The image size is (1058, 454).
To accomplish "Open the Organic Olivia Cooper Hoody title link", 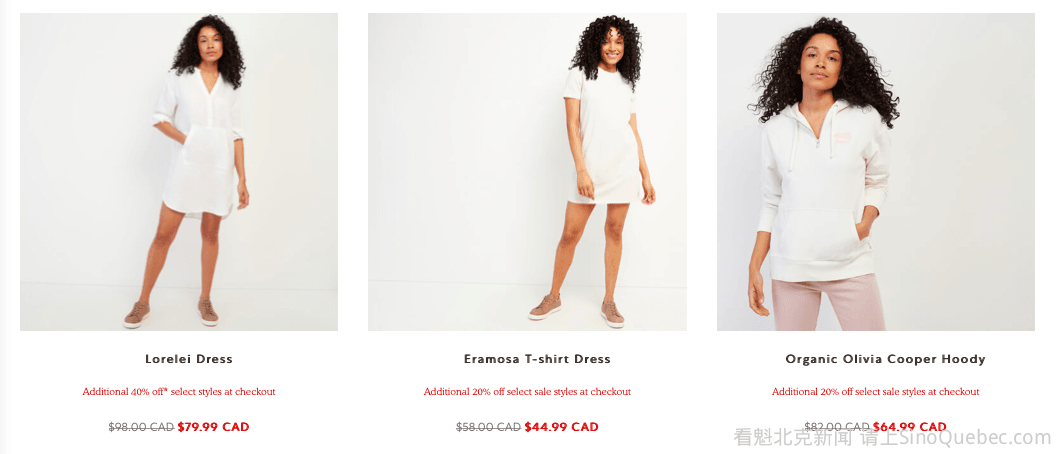I will tap(885, 359).
